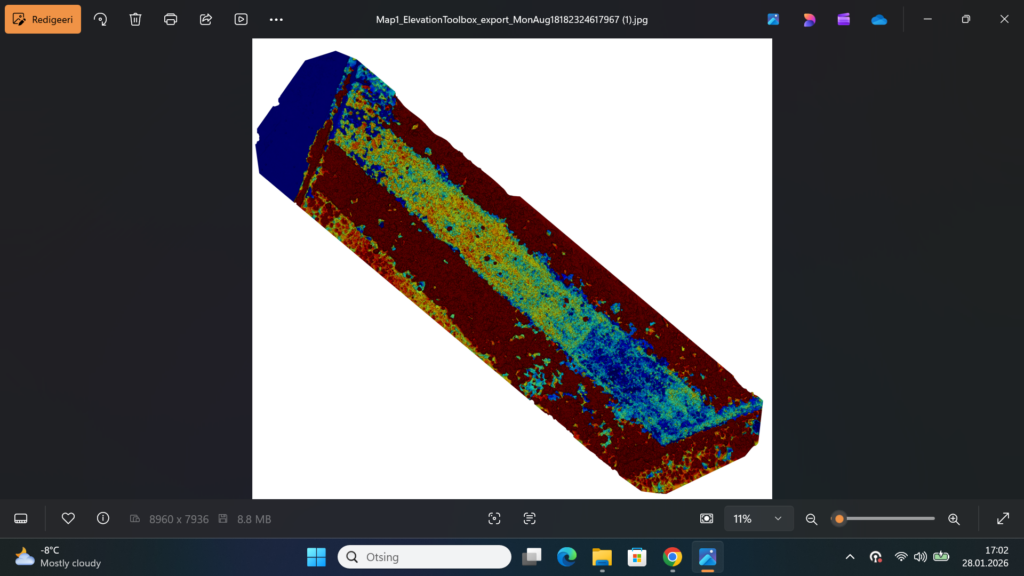Share the photo via the share icon
The image size is (1024, 576).
(x=206, y=19)
